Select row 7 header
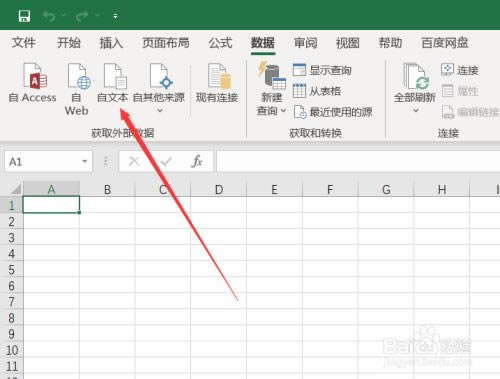 (11, 301)
